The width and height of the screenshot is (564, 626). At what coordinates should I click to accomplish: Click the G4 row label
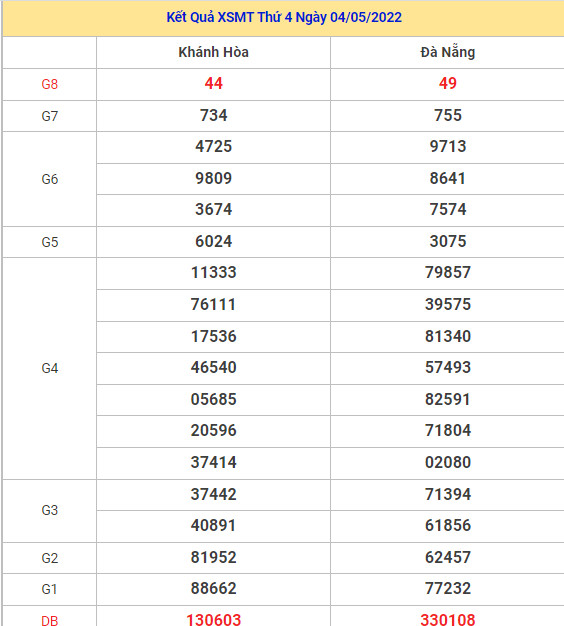[50, 368]
